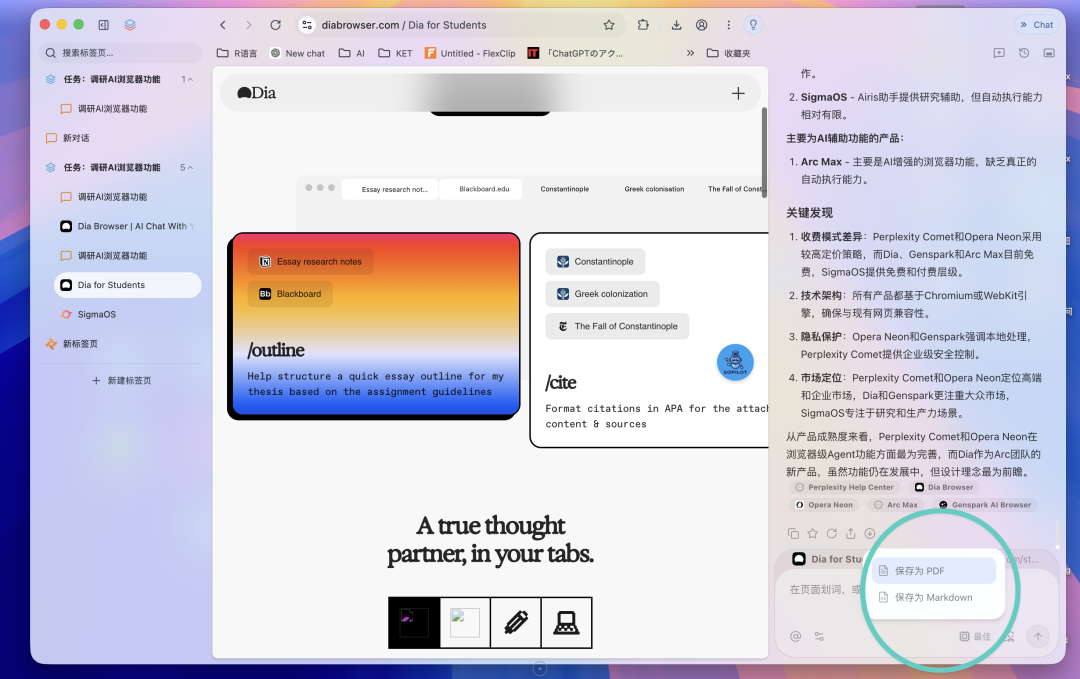Bookmark this page with star icon
The height and width of the screenshot is (679, 1080).
(x=609, y=25)
